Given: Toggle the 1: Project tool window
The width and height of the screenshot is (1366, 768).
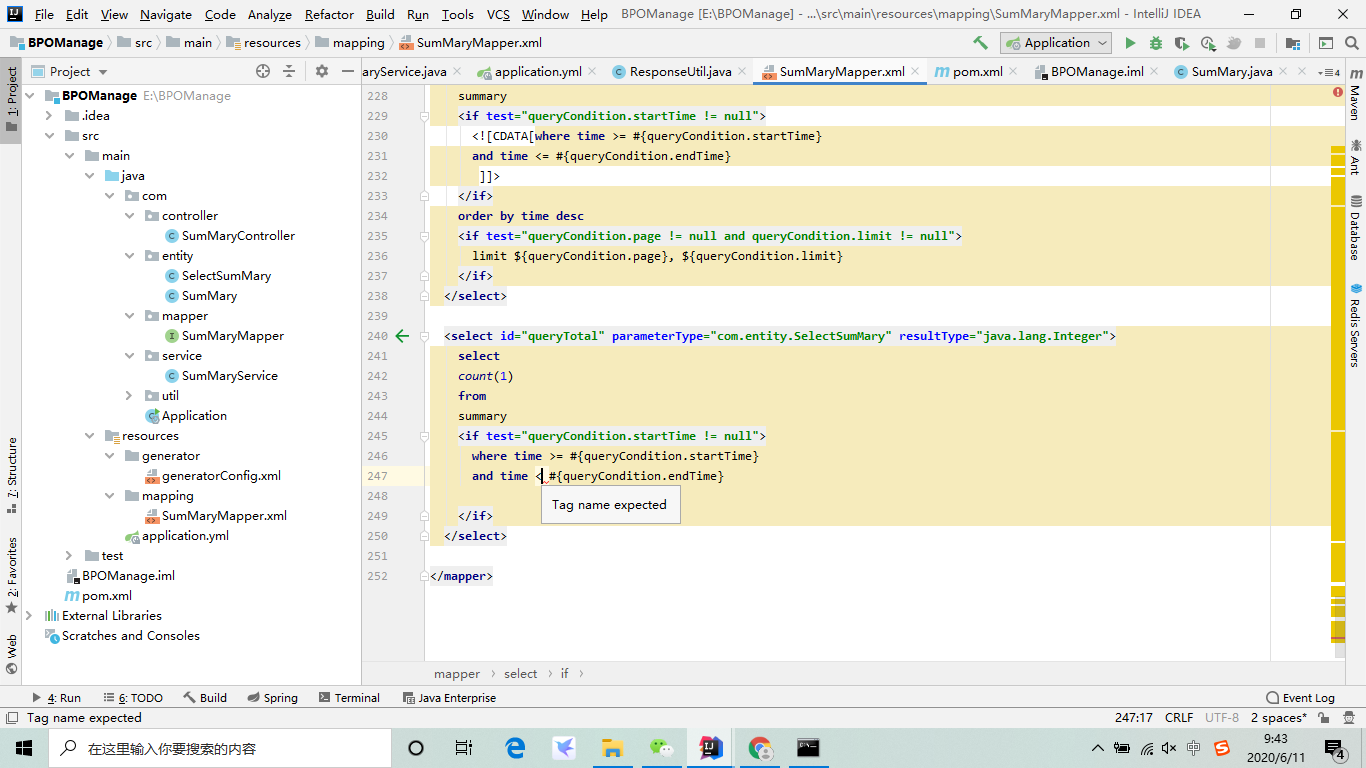Looking at the screenshot, I should click(11, 100).
